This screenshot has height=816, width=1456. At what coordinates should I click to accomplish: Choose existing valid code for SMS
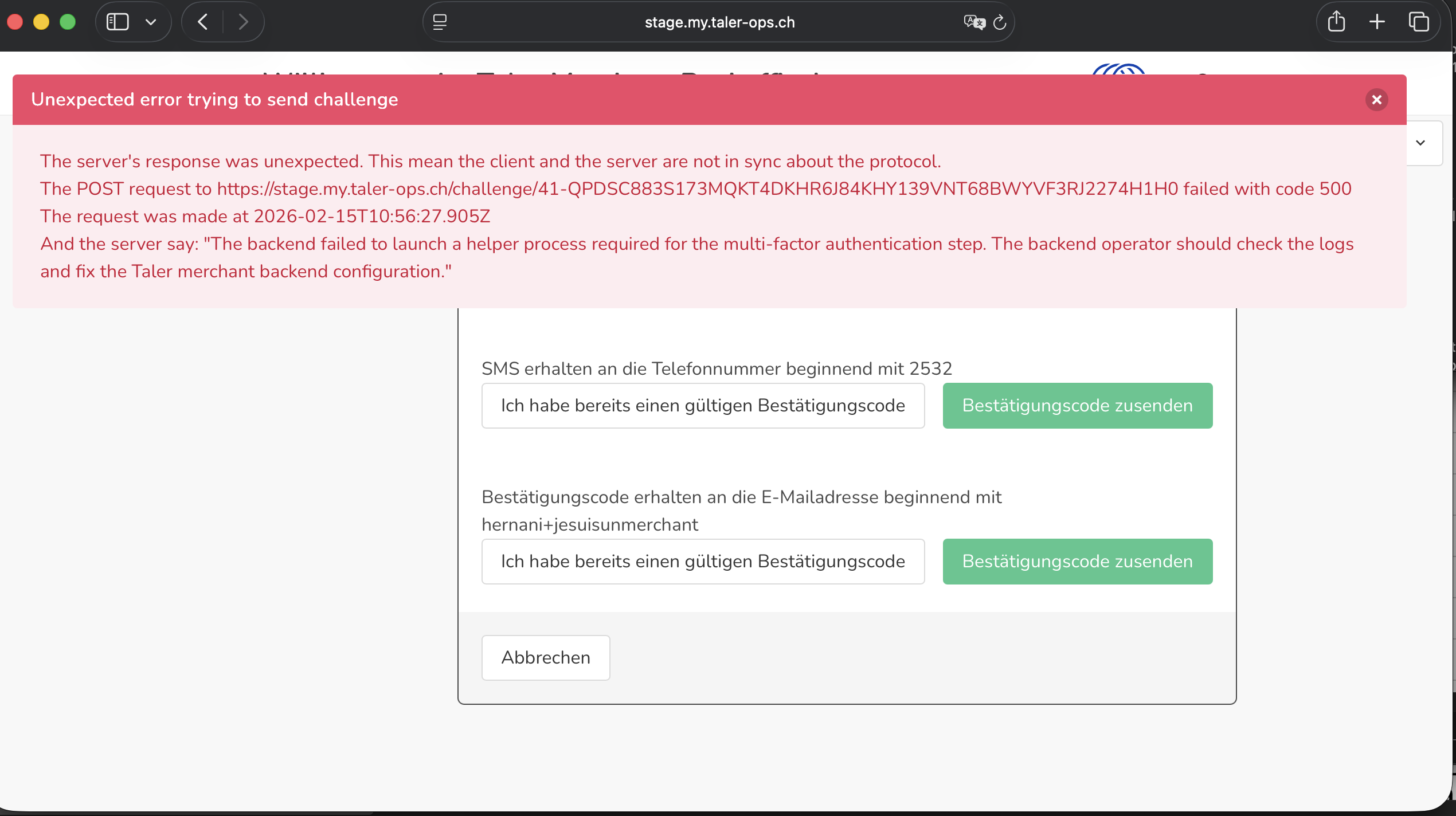[703, 406]
